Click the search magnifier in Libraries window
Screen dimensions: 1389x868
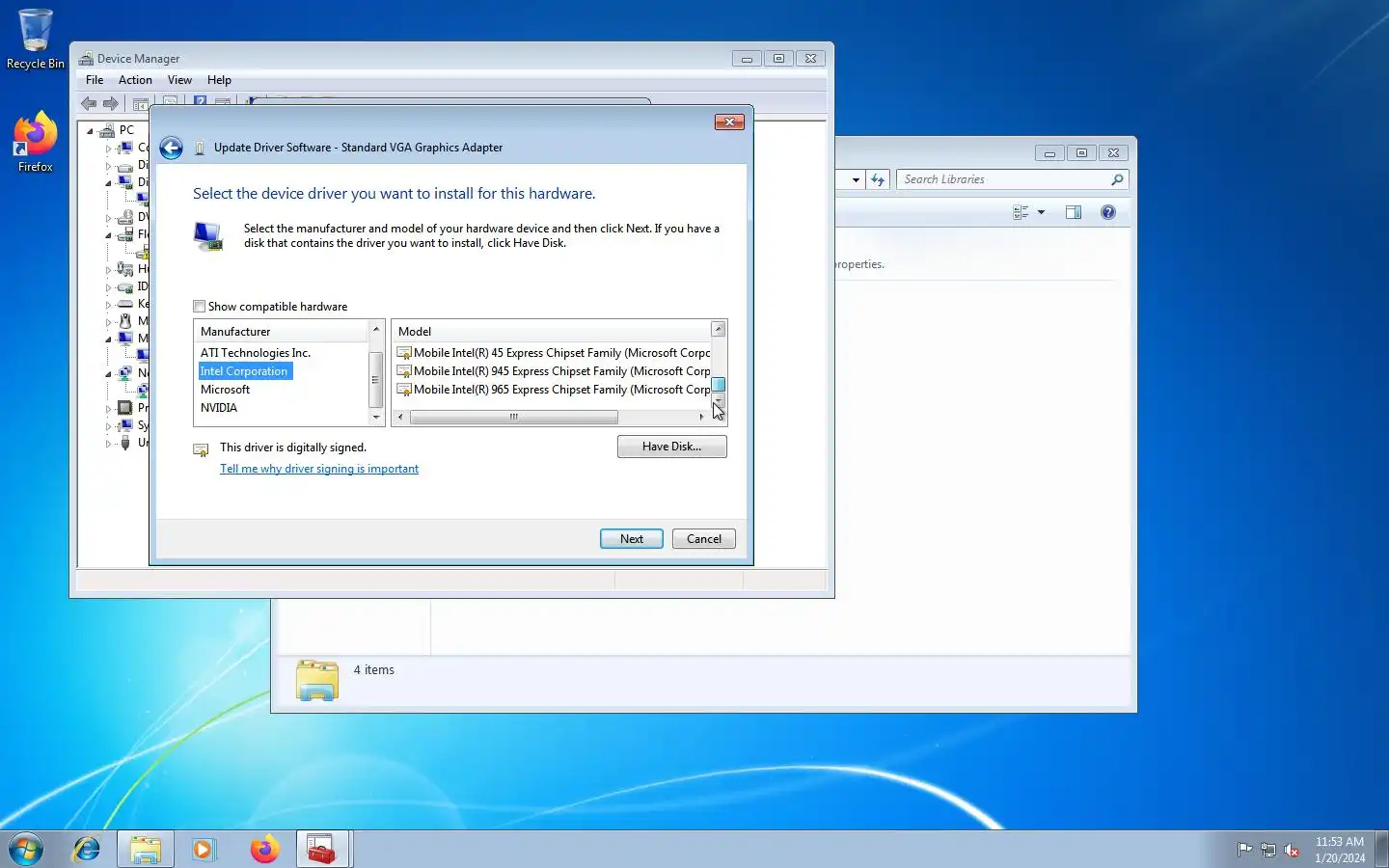click(1117, 179)
